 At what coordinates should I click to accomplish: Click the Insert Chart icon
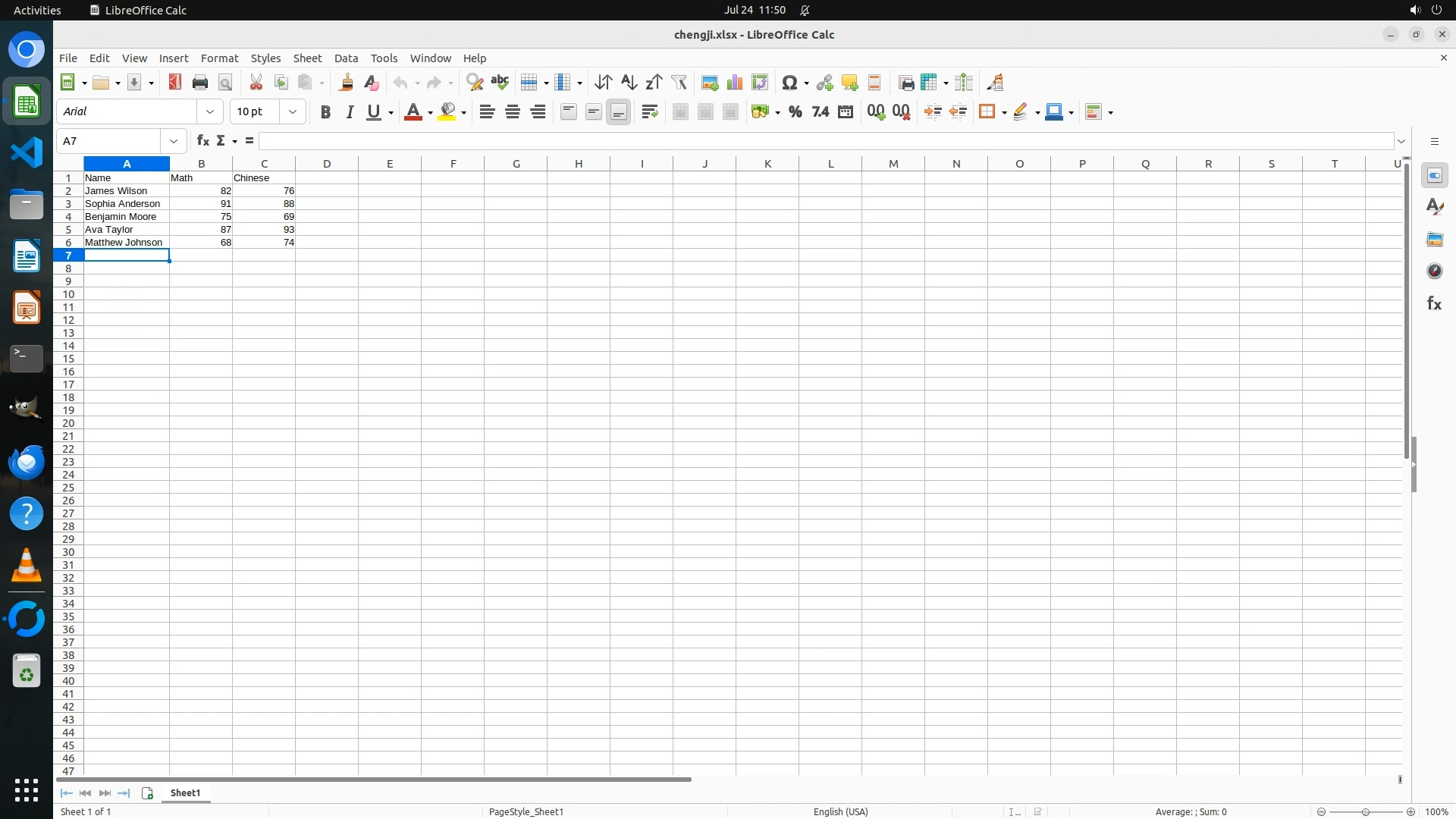(x=734, y=83)
